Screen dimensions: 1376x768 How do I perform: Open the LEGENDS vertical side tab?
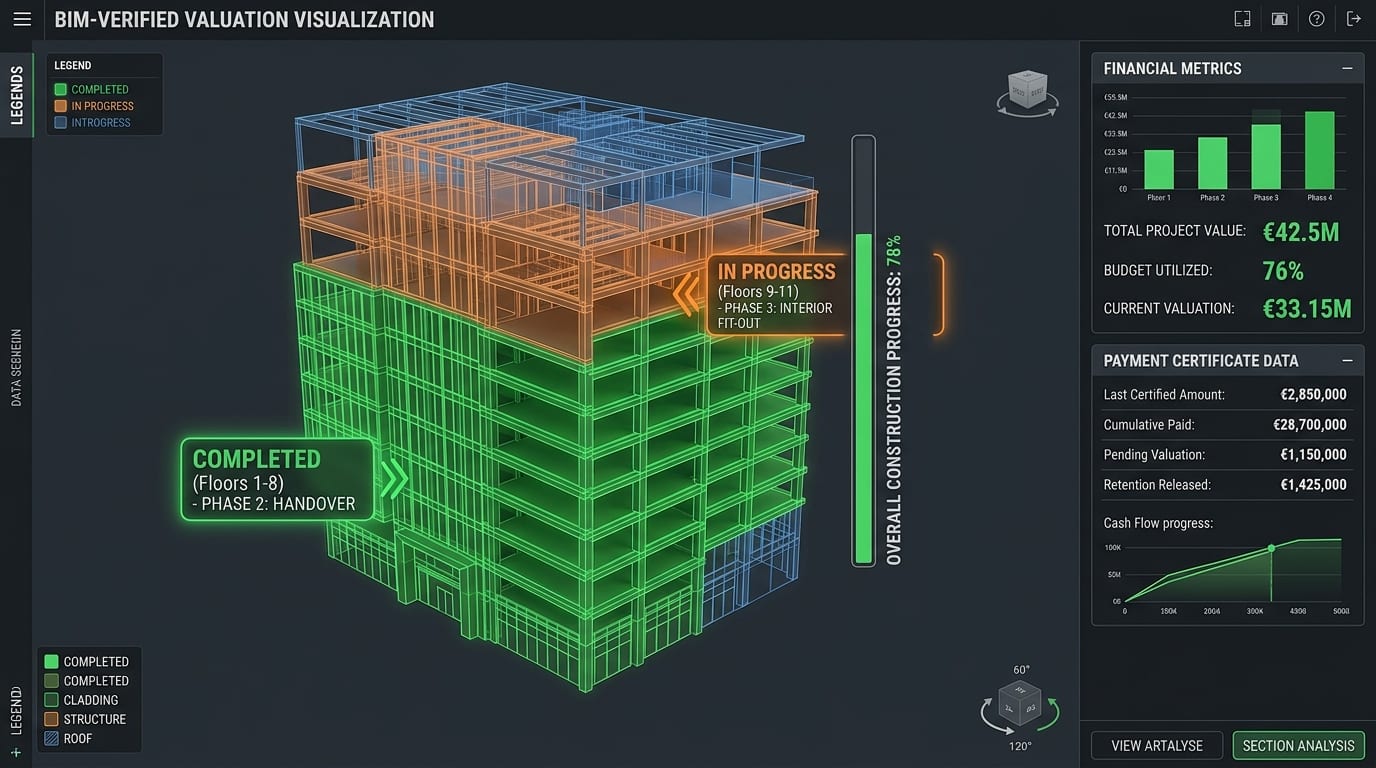[x=16, y=95]
